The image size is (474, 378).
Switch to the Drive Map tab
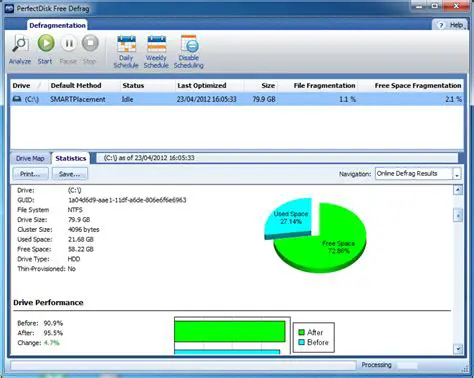[30, 158]
